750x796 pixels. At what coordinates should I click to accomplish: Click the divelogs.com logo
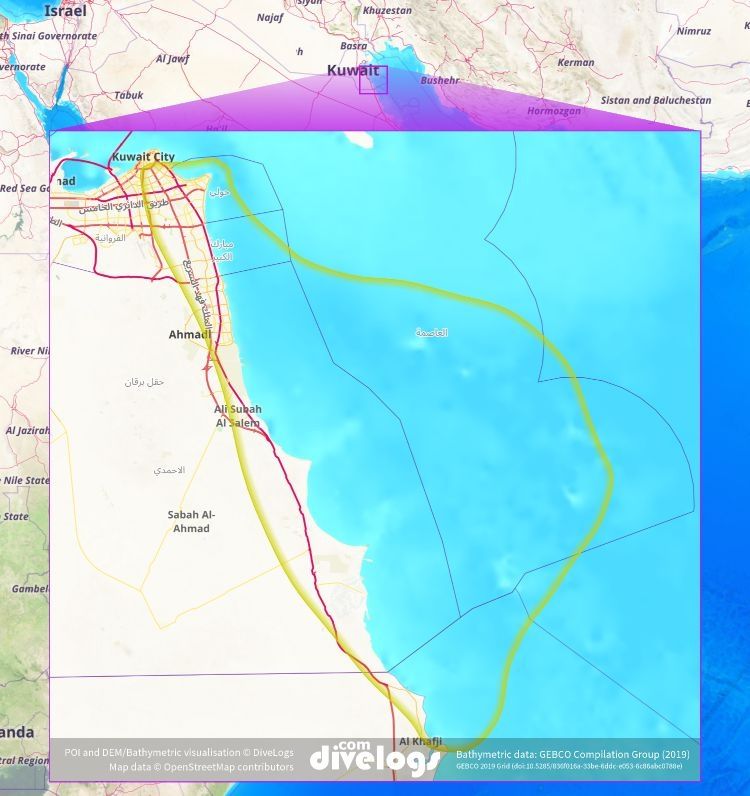tap(374, 758)
